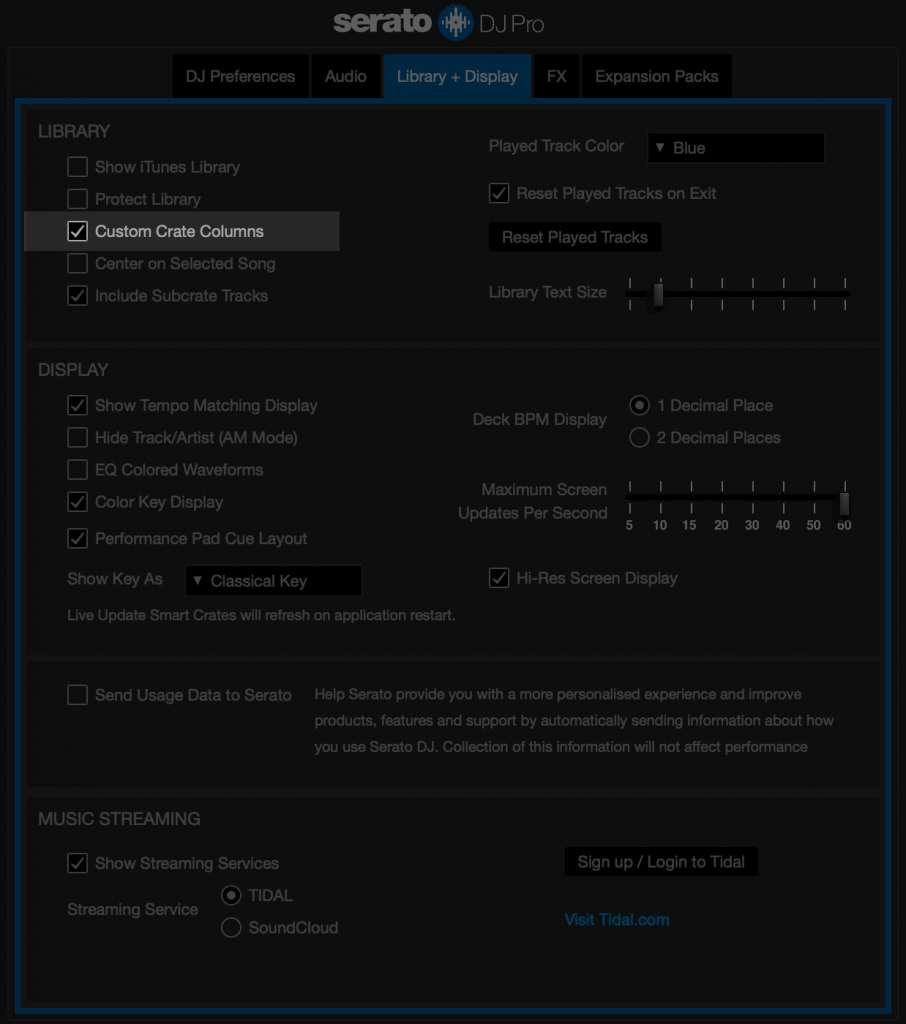Go to the Expansion Packs tab
The width and height of the screenshot is (906, 1024).
point(656,77)
